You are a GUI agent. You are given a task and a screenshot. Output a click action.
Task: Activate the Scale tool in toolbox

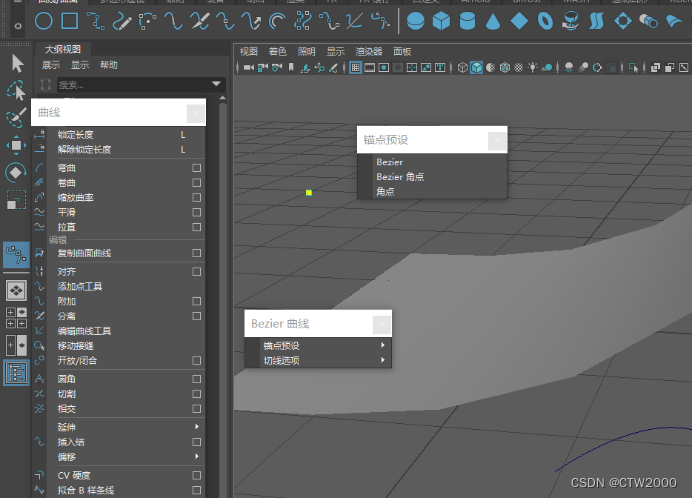(16, 200)
